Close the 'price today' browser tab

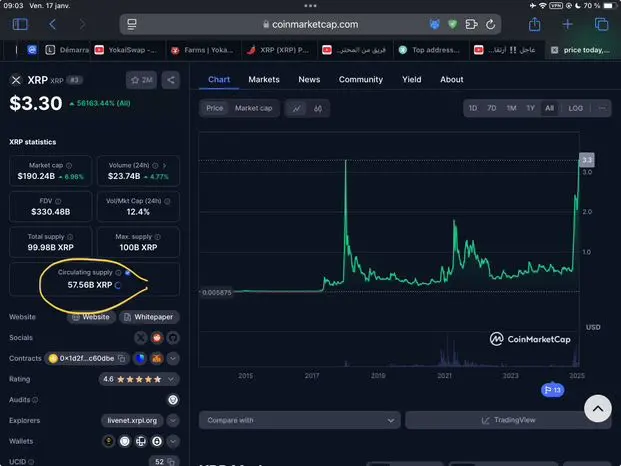pyautogui.click(x=555, y=50)
